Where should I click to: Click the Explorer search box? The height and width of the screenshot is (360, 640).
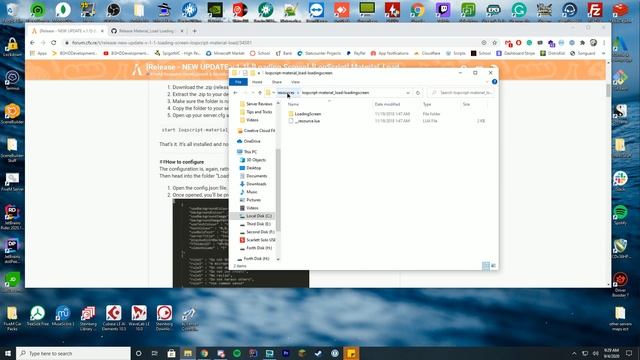(462, 93)
